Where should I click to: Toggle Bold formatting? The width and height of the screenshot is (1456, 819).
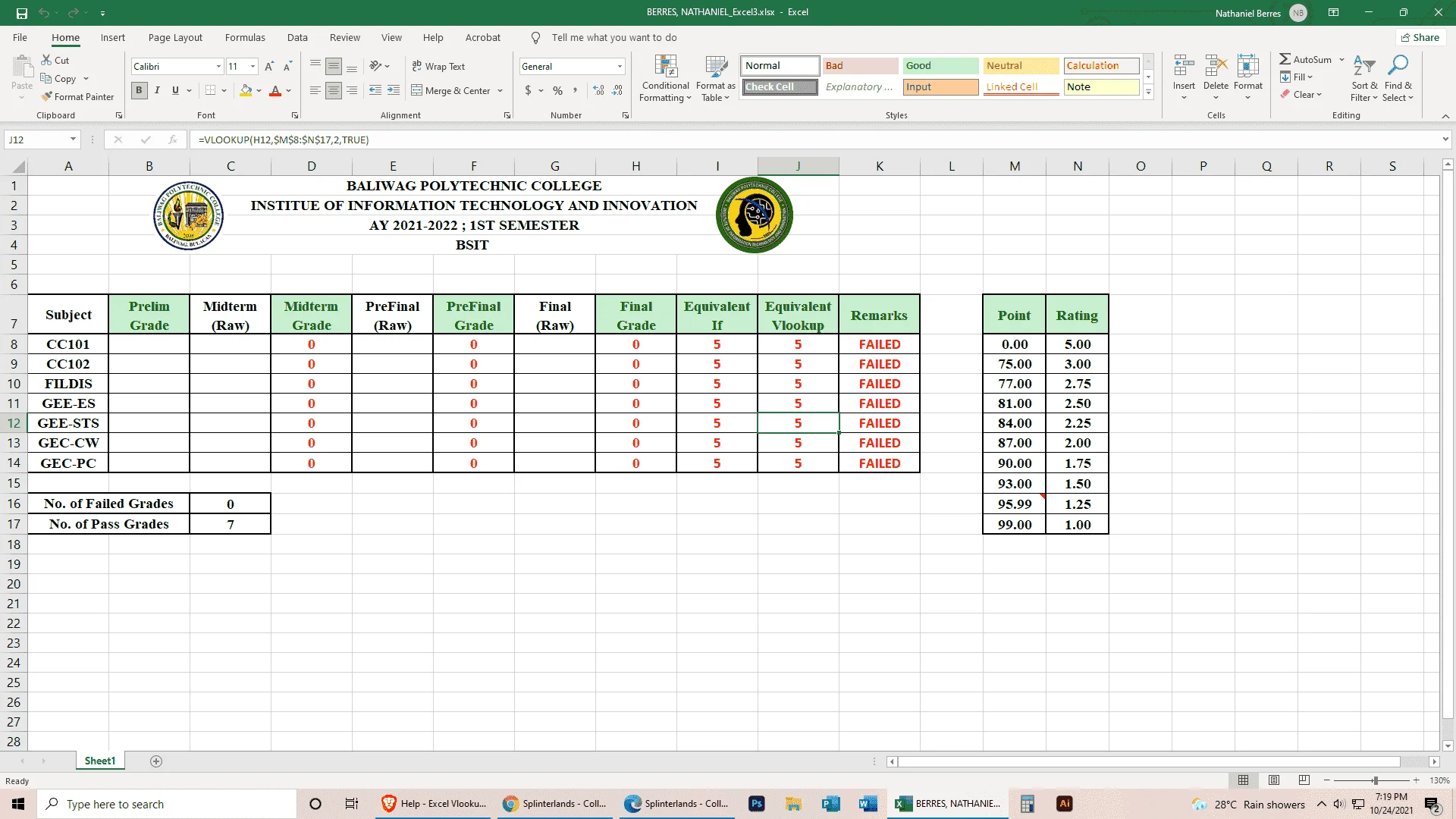(x=139, y=90)
